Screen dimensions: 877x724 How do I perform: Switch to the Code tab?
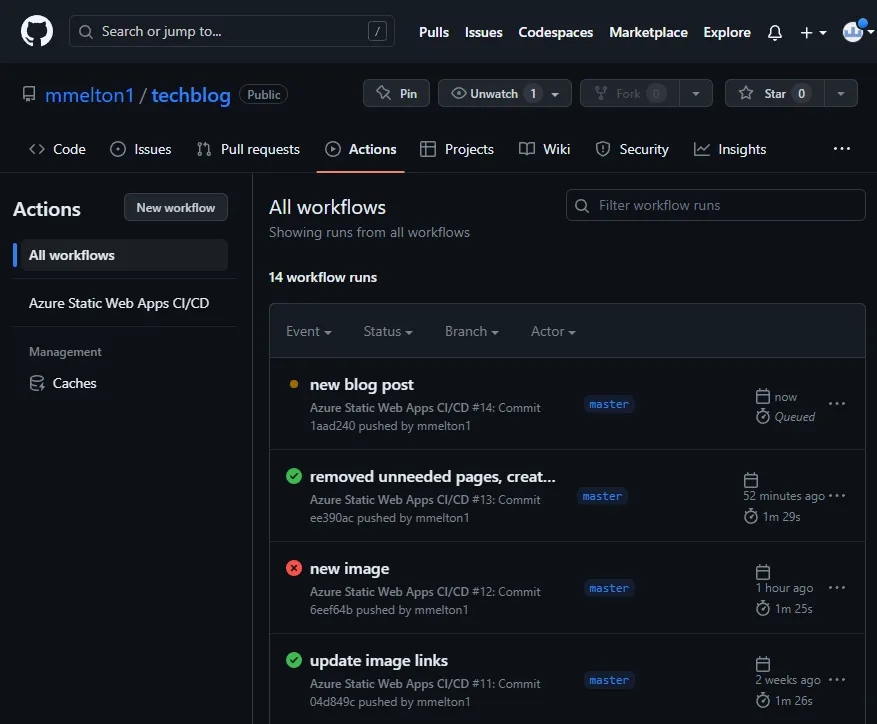click(57, 149)
